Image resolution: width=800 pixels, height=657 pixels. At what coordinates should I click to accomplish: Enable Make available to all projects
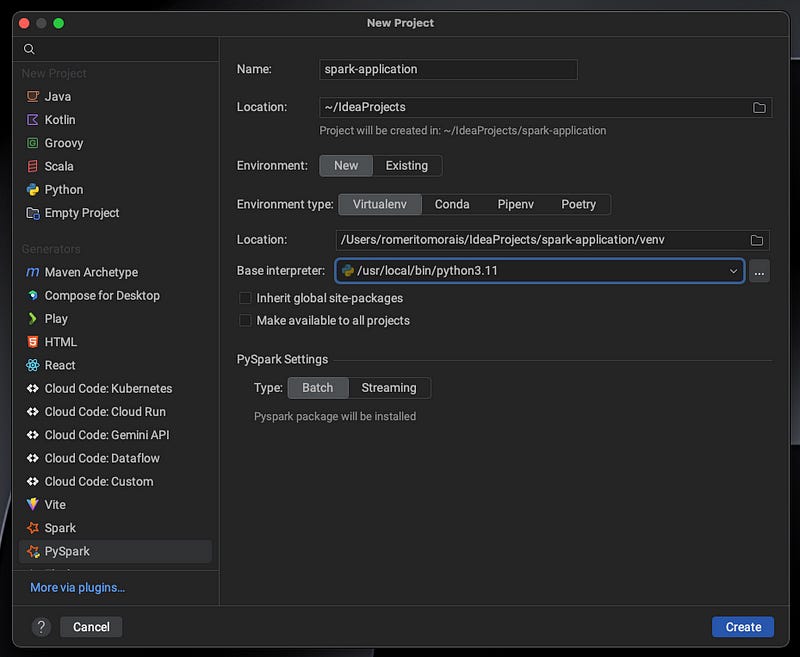pos(245,320)
